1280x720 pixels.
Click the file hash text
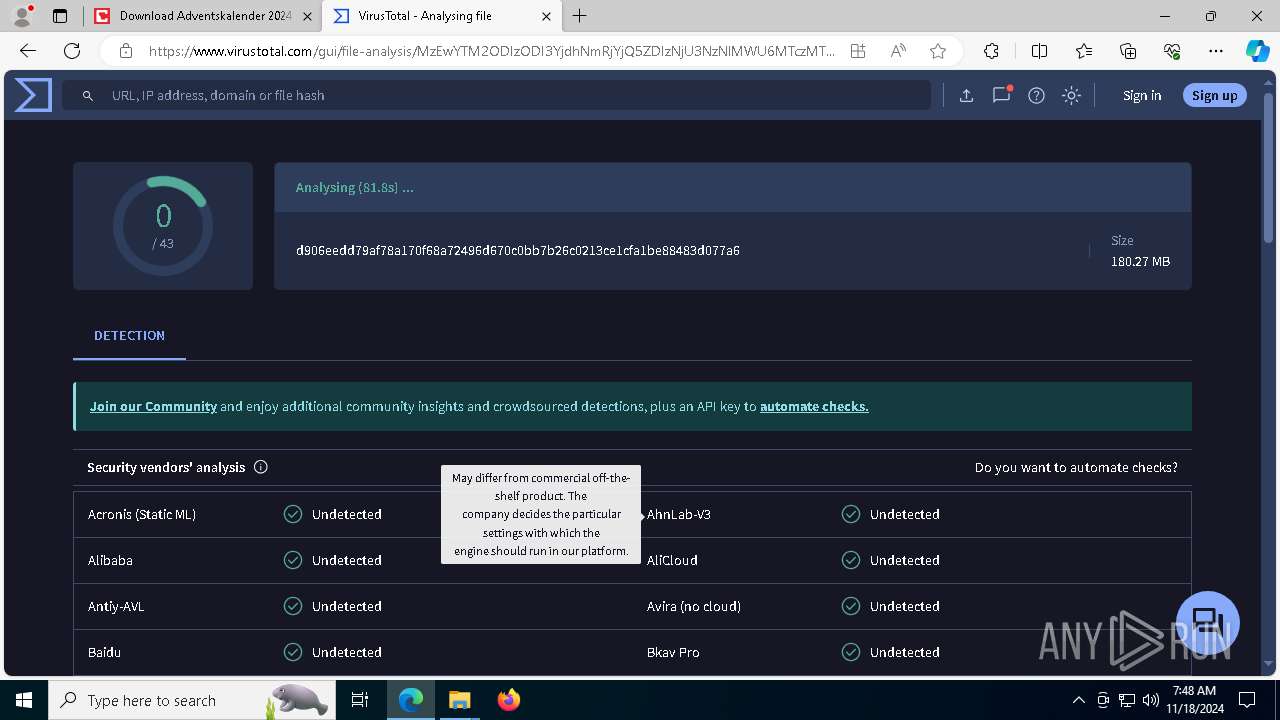coord(518,251)
